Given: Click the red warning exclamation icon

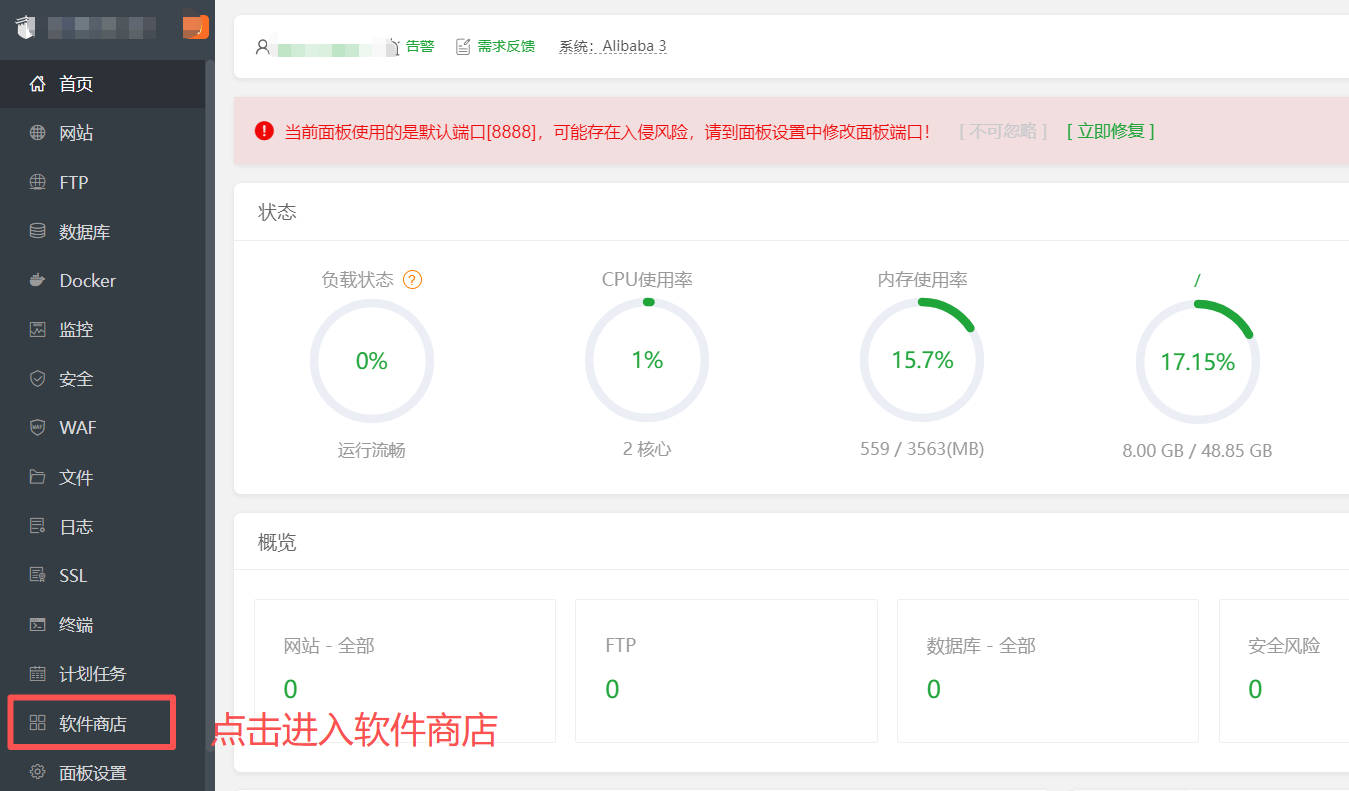Looking at the screenshot, I should [x=264, y=130].
